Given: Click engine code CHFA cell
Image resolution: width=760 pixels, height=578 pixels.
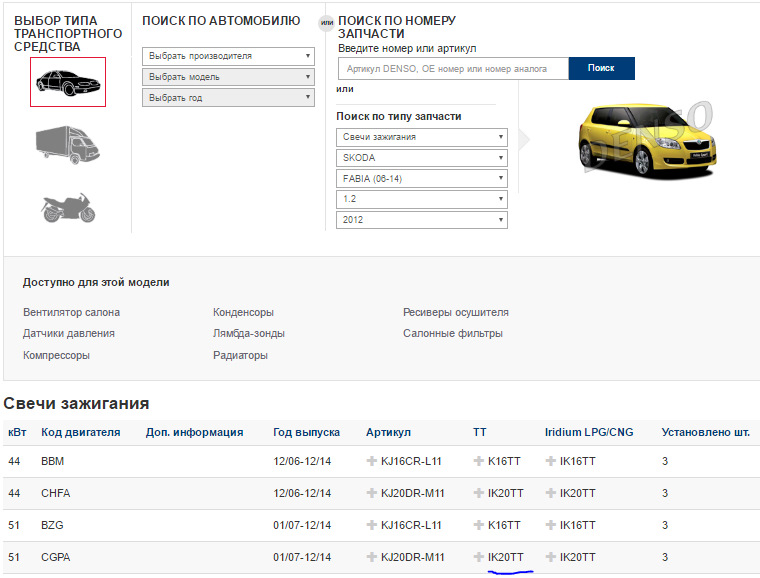Looking at the screenshot, I should 55,493.
